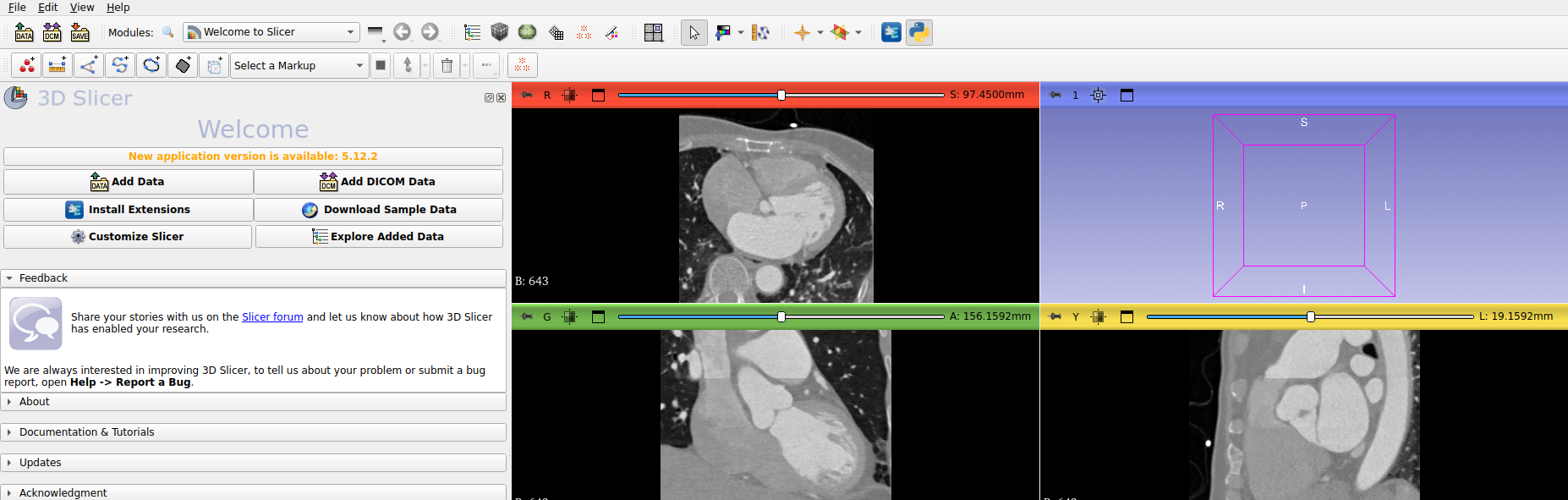Click the delete markup trash icon
Screen dimensions: 1568x500
click(x=447, y=65)
